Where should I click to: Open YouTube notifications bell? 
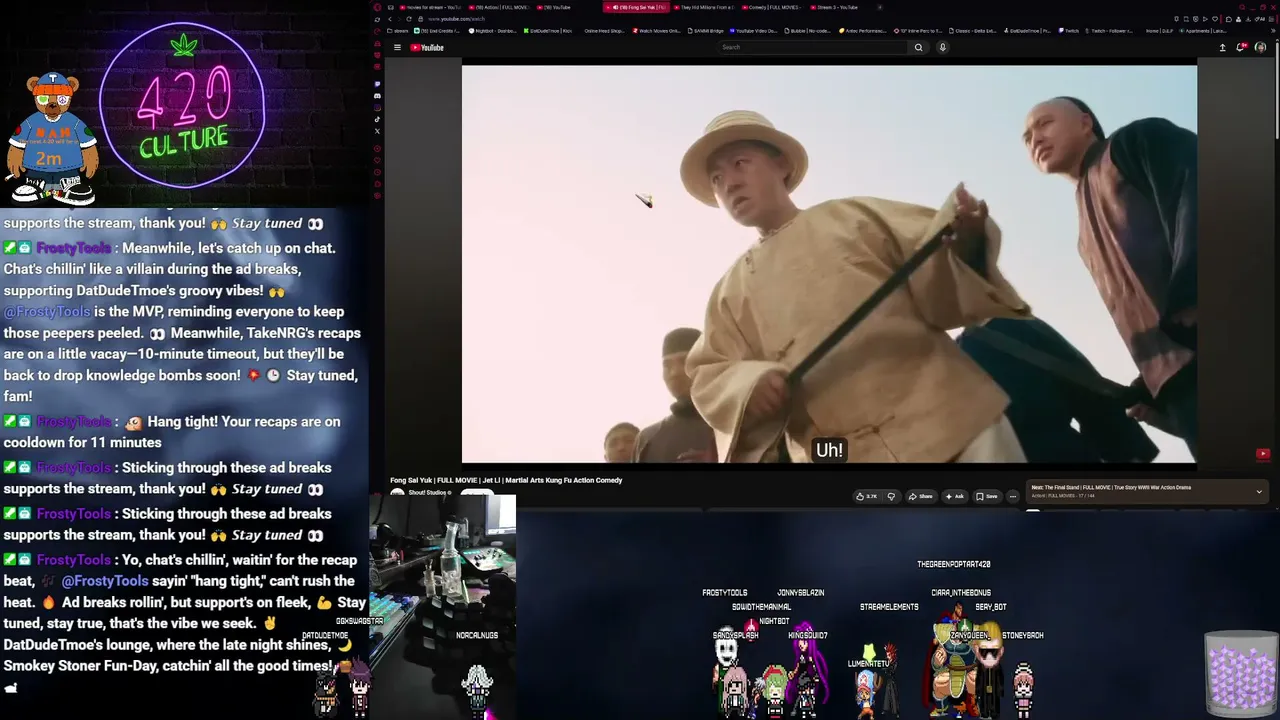coord(1241,47)
